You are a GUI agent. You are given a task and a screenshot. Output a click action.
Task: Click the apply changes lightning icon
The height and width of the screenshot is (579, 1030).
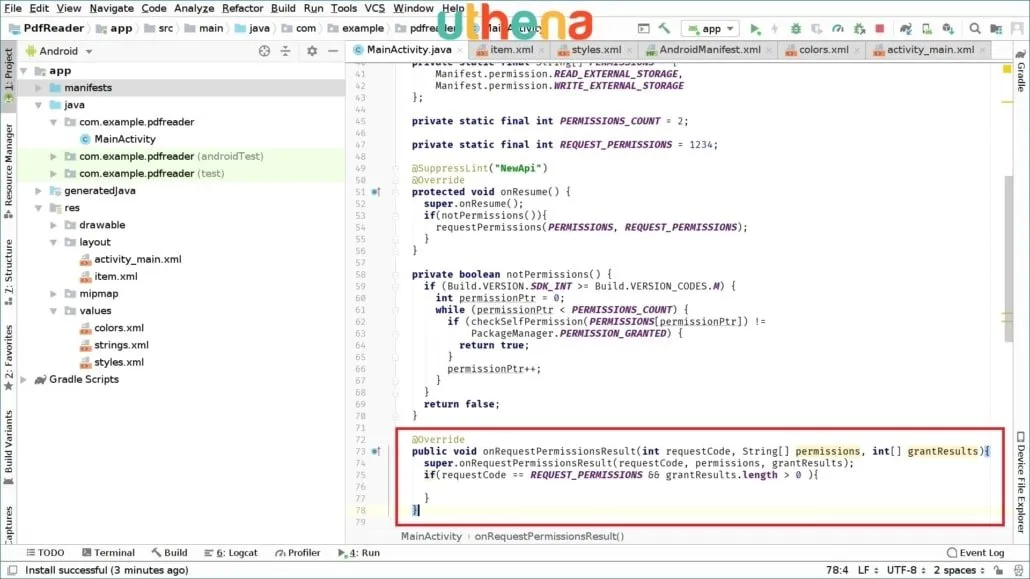point(774,29)
